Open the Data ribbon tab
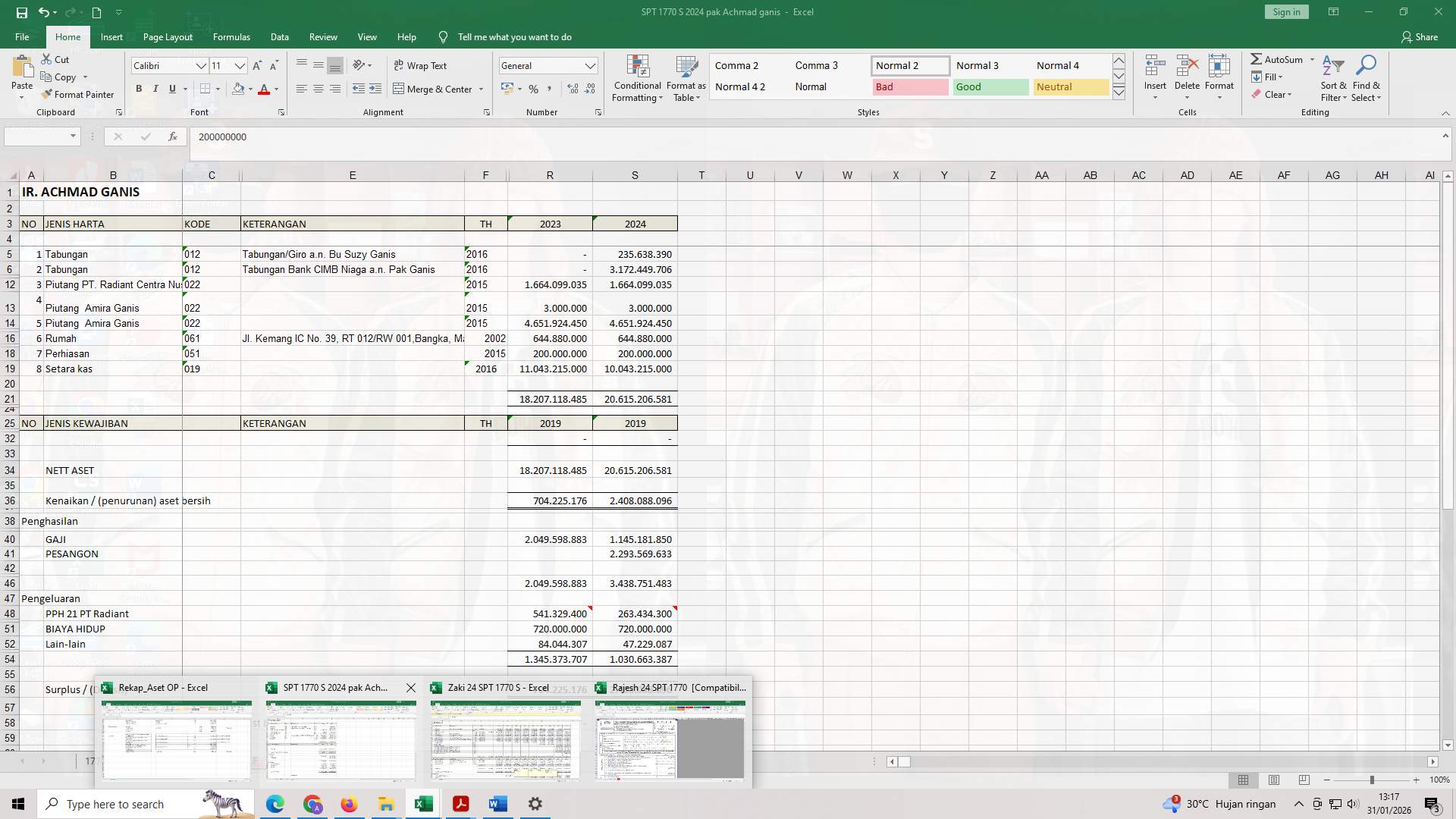 (279, 36)
